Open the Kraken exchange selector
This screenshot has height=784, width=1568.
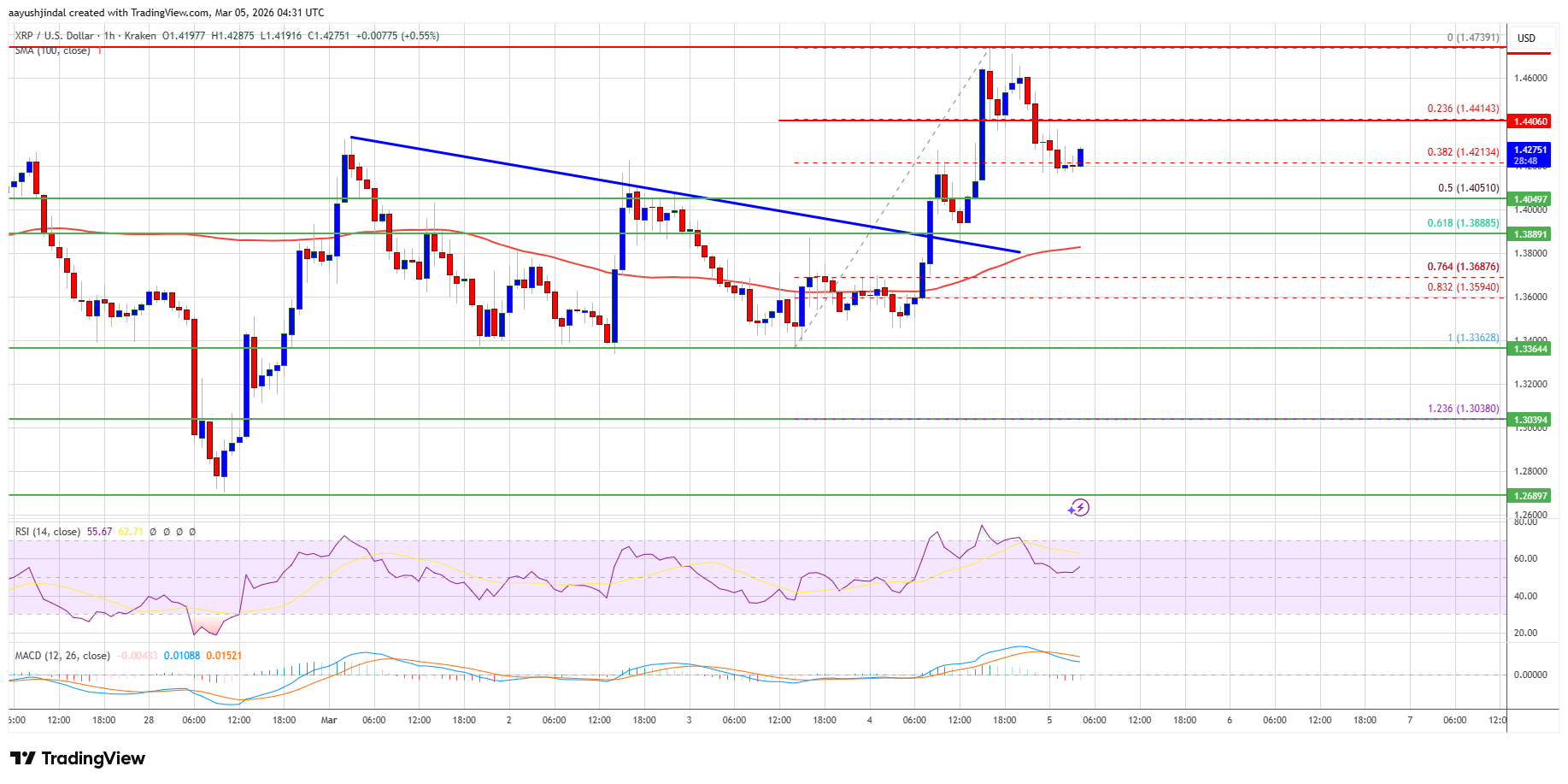pos(139,36)
